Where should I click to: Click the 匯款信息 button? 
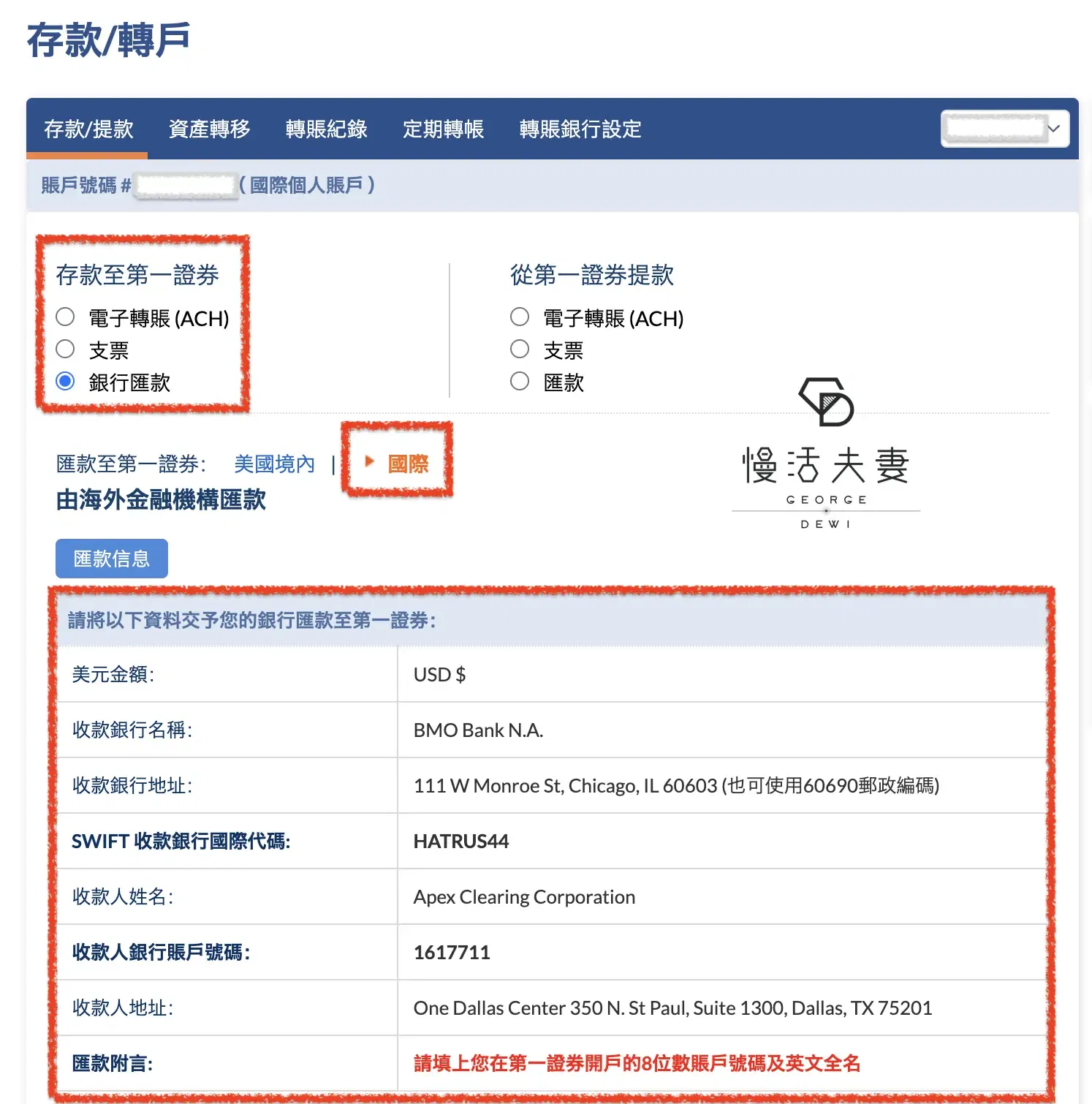112,559
